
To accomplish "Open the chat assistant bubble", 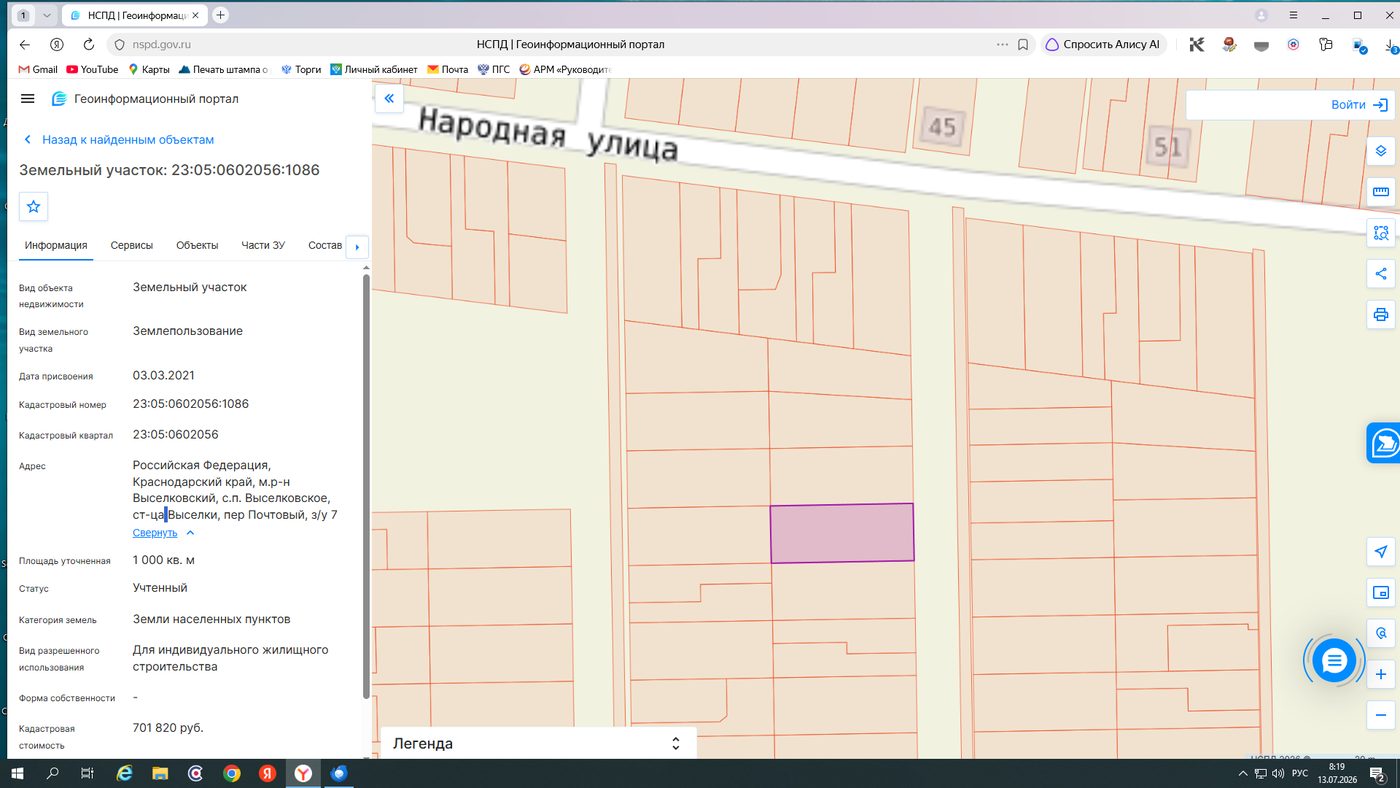I will pyautogui.click(x=1334, y=660).
